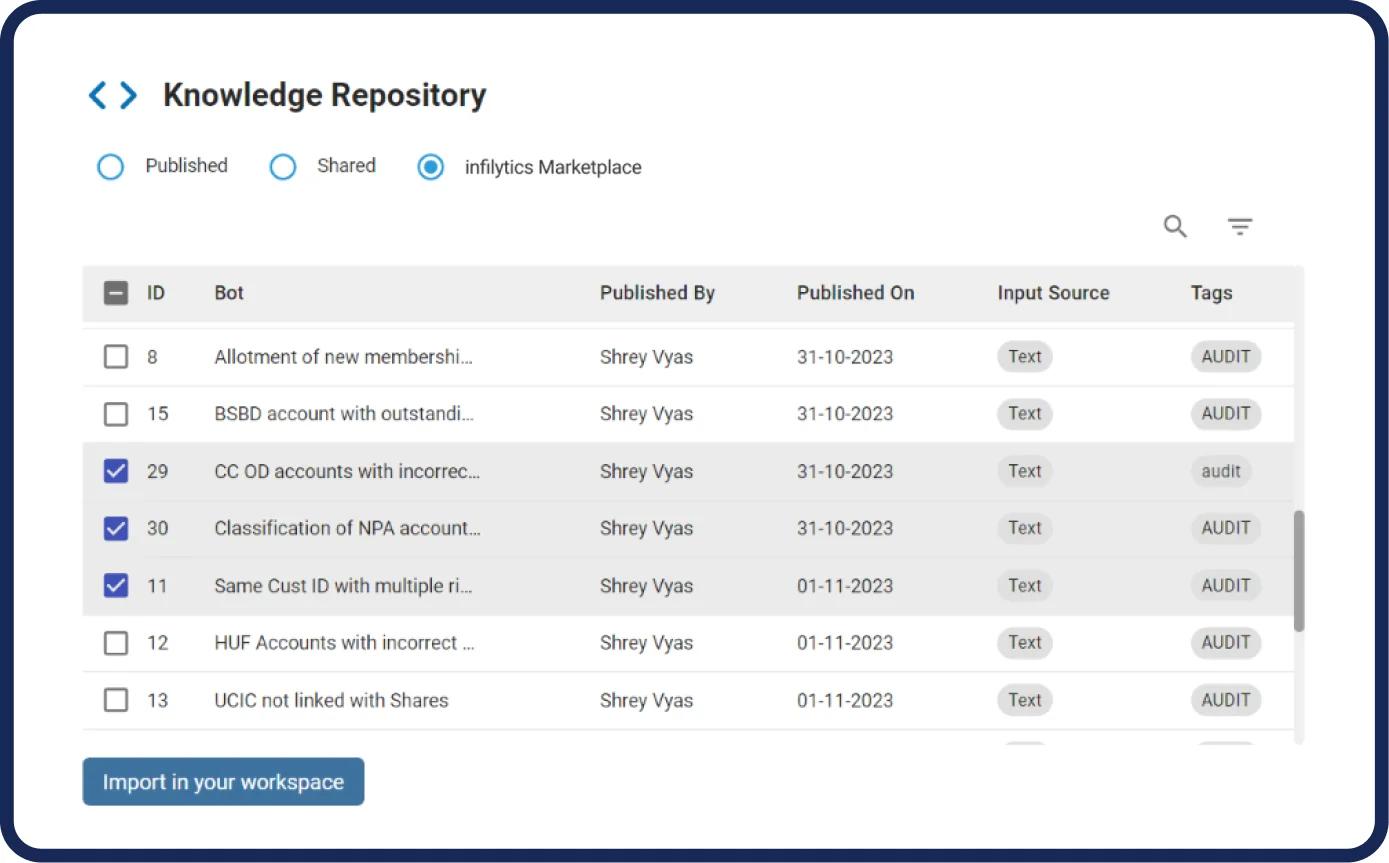Click 'UCIC not linked with Shares' bot name

(331, 700)
